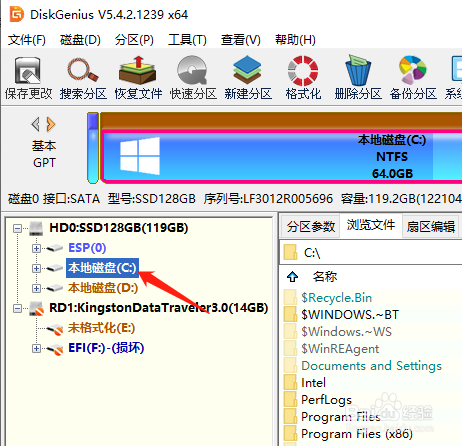Screen dimensions: 462x446
Task: Click the DiskGenius app logo in title bar
Action: click(x=17, y=14)
